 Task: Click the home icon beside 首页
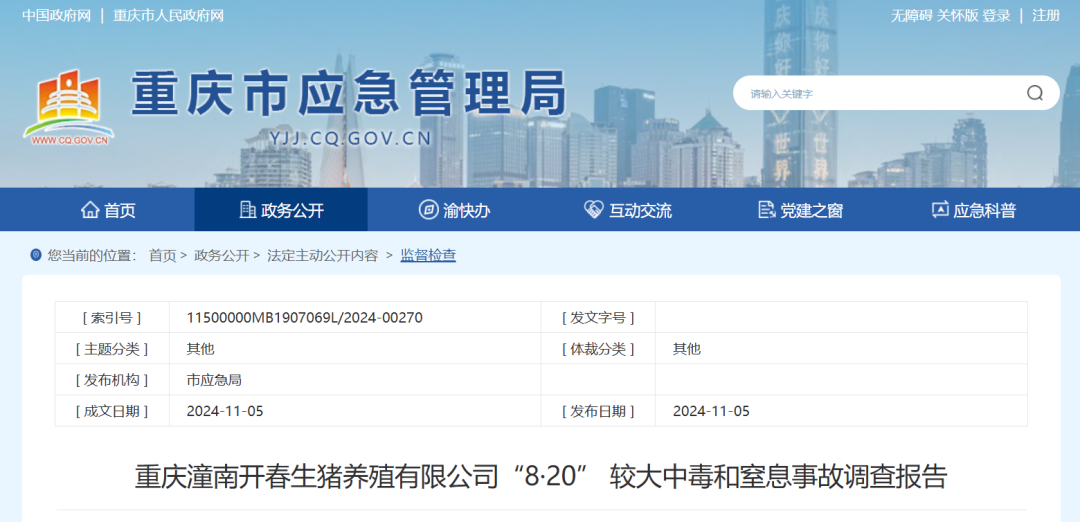coord(90,210)
